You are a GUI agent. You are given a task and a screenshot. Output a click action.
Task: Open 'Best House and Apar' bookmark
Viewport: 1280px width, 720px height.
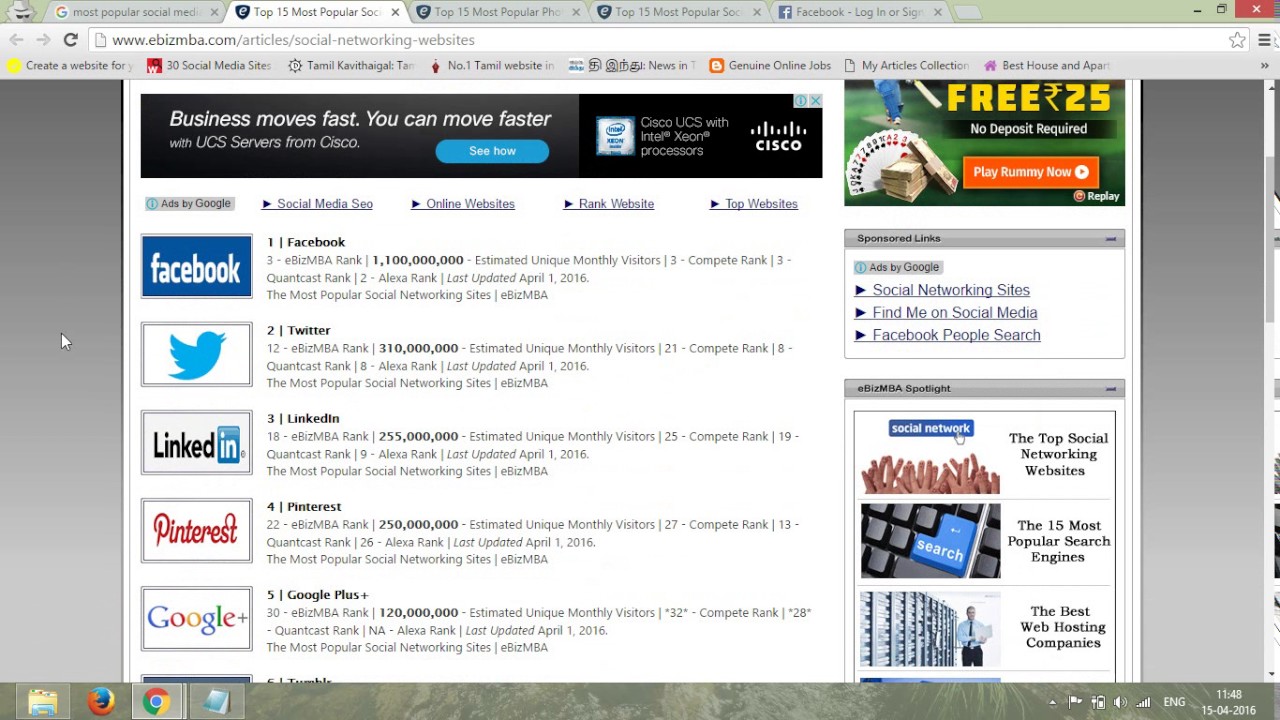pyautogui.click(x=1046, y=65)
